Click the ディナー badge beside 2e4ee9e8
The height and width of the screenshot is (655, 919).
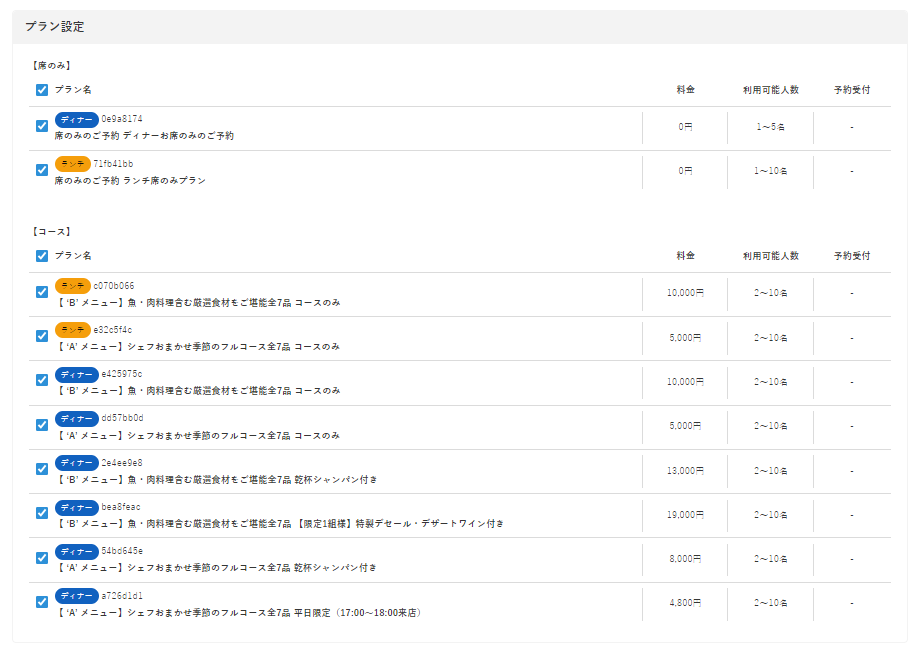76,462
